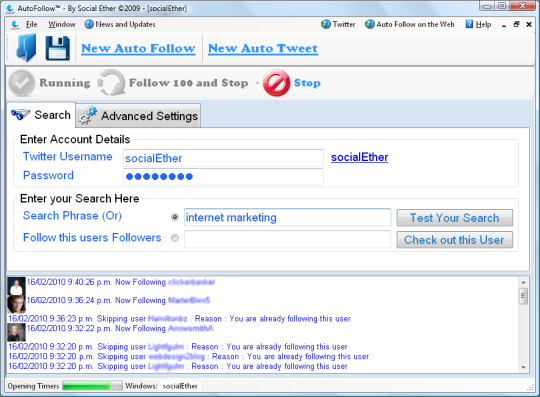Click the Help book icon
The image size is (540, 397).
coord(469,24)
